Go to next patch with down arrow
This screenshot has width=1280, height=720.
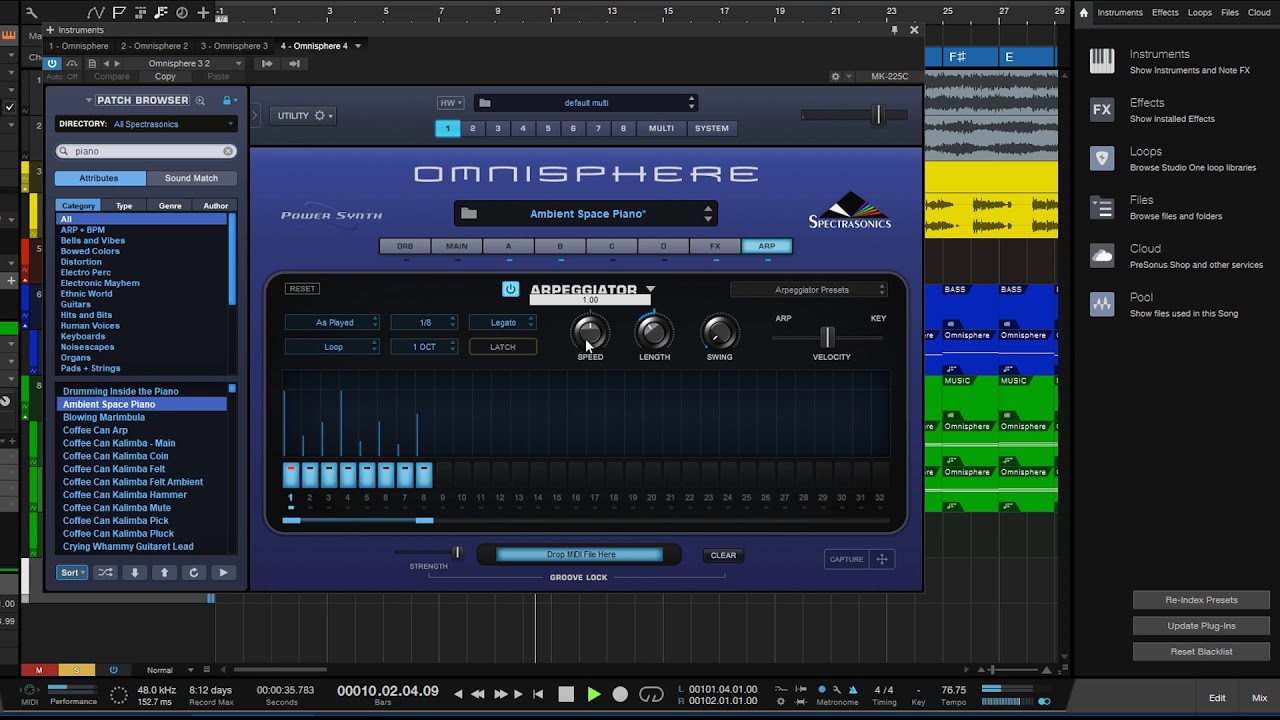(x=134, y=573)
